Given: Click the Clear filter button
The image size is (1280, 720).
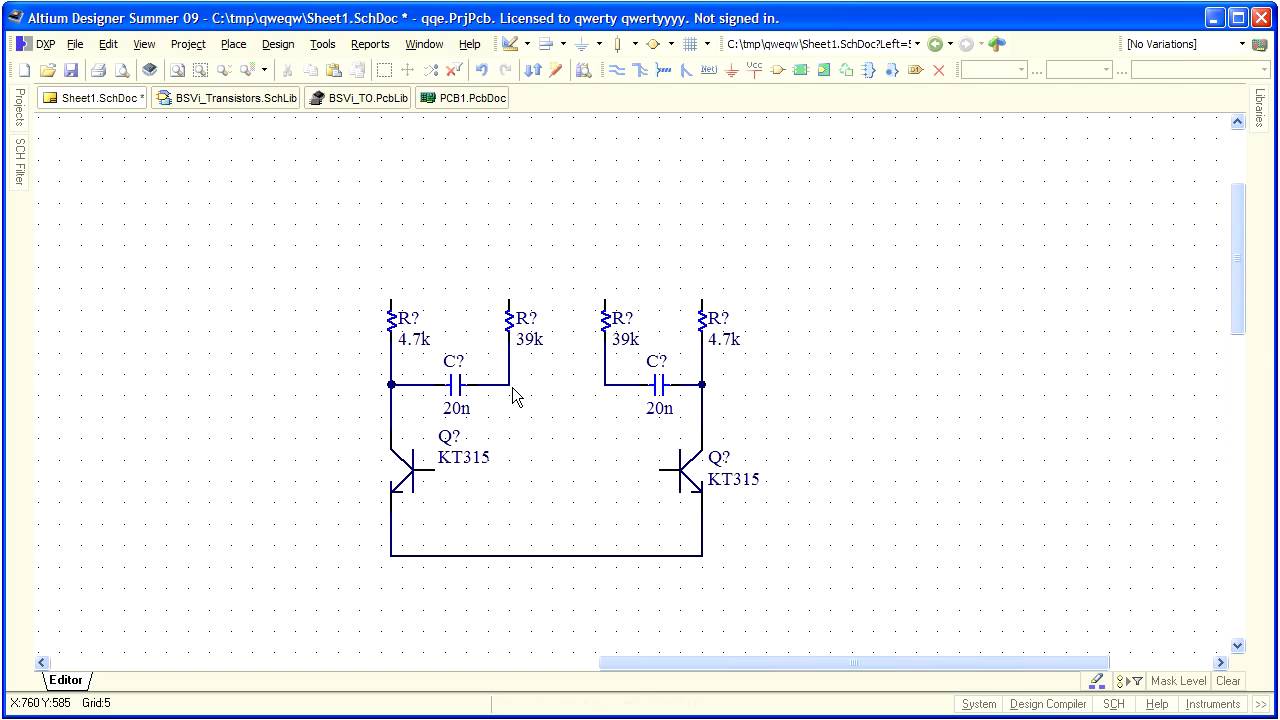Looking at the screenshot, I should coord(1228,681).
